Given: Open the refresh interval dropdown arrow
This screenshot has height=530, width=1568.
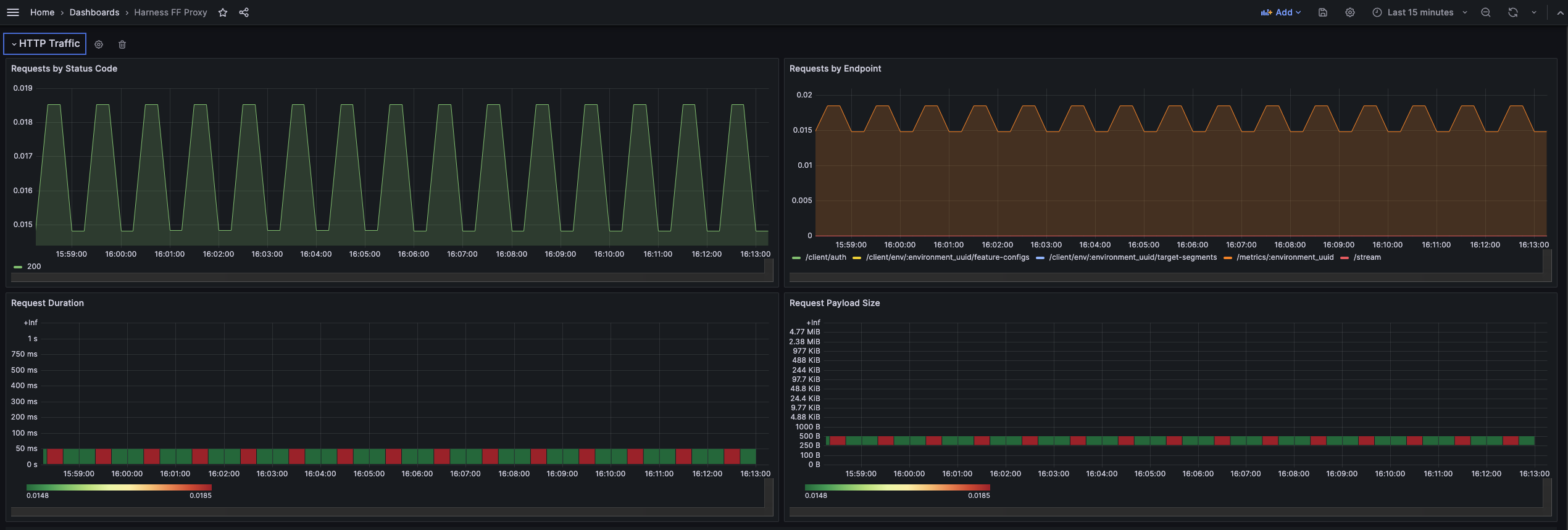Looking at the screenshot, I should click(x=1534, y=12).
